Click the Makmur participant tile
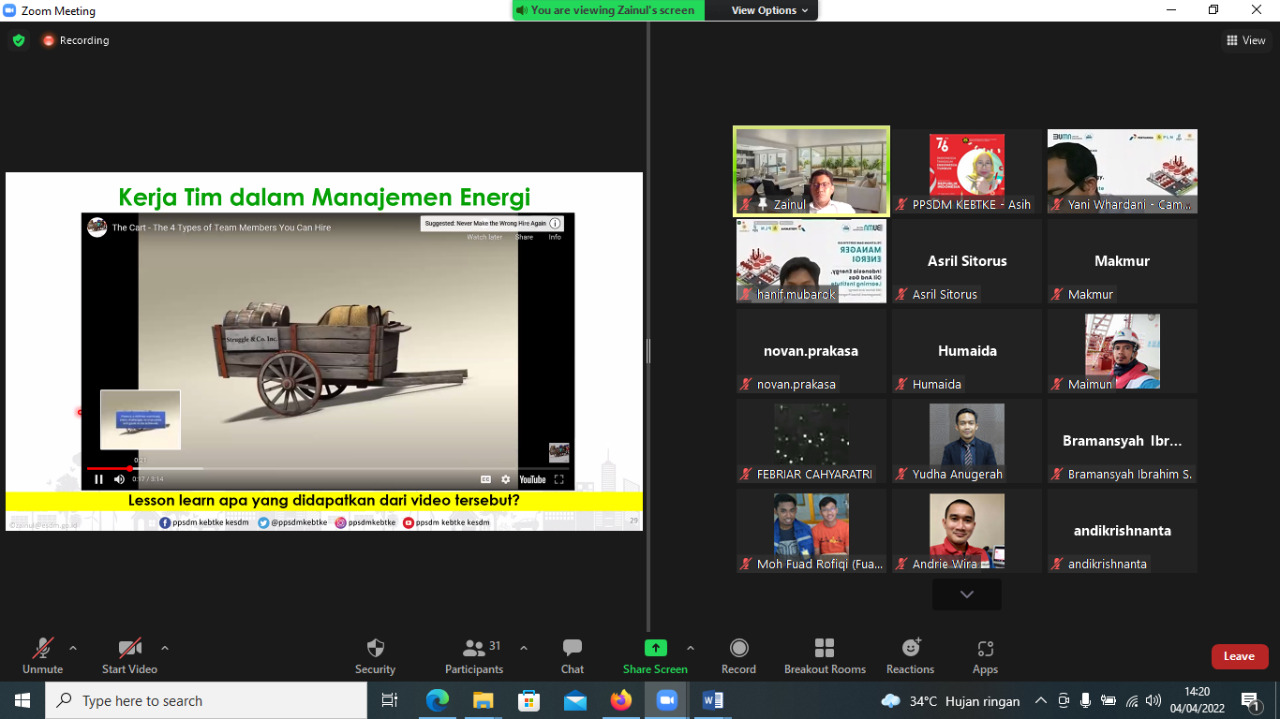This screenshot has height=719, width=1280. 1122,261
